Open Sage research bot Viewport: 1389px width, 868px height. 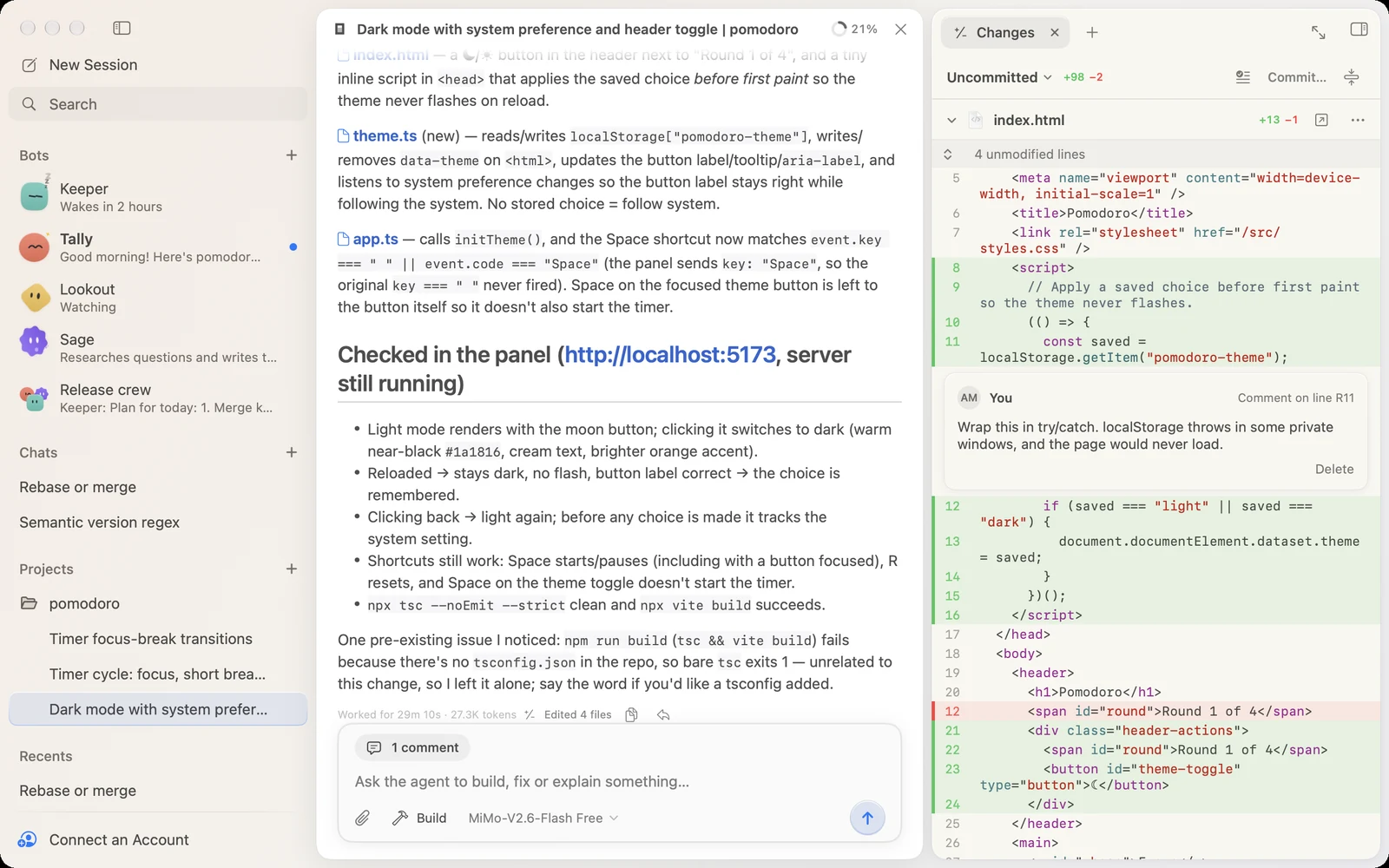point(158,348)
